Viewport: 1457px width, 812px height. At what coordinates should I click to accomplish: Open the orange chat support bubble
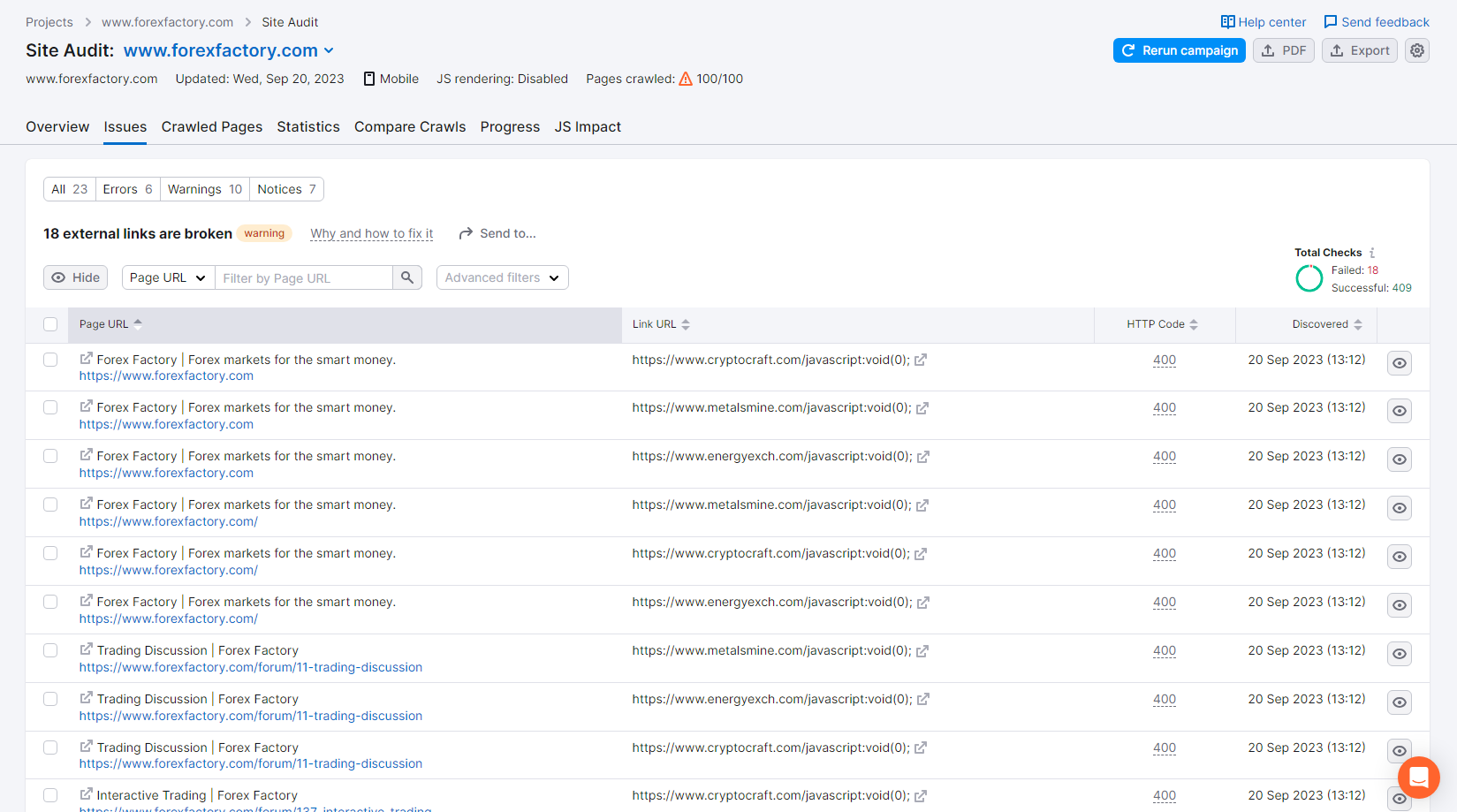[x=1419, y=778]
